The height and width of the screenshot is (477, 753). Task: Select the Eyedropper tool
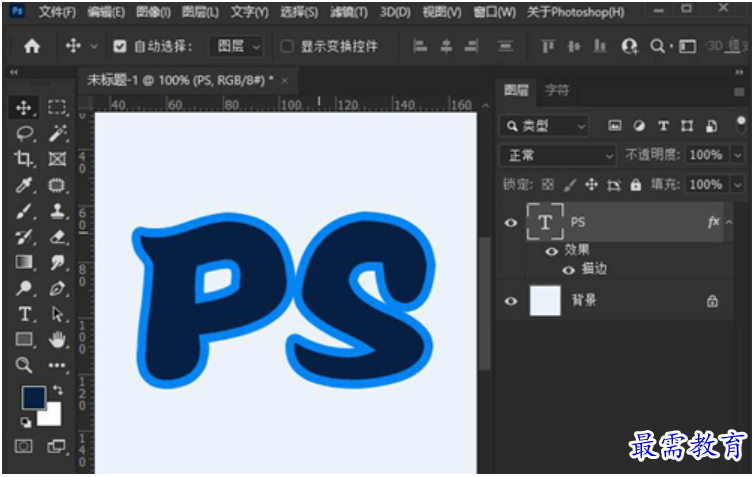click(24, 185)
